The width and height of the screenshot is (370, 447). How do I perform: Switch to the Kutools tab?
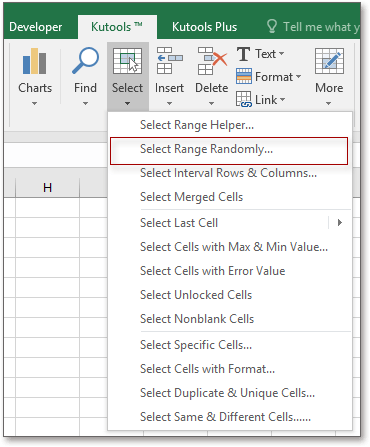[117, 27]
